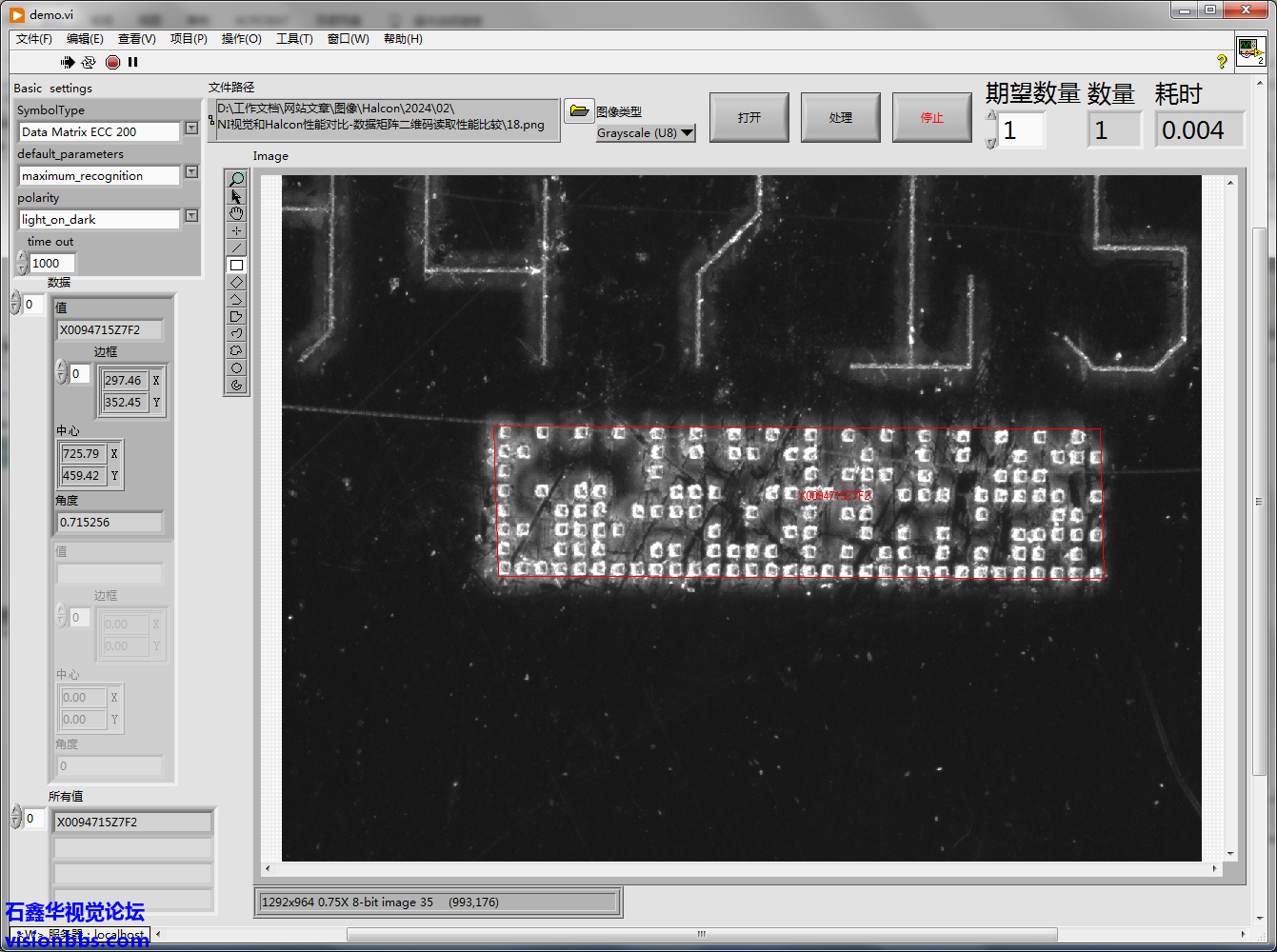This screenshot has height=952, width=1277.
Task: Open the 工具(T) menu
Action: [294, 39]
